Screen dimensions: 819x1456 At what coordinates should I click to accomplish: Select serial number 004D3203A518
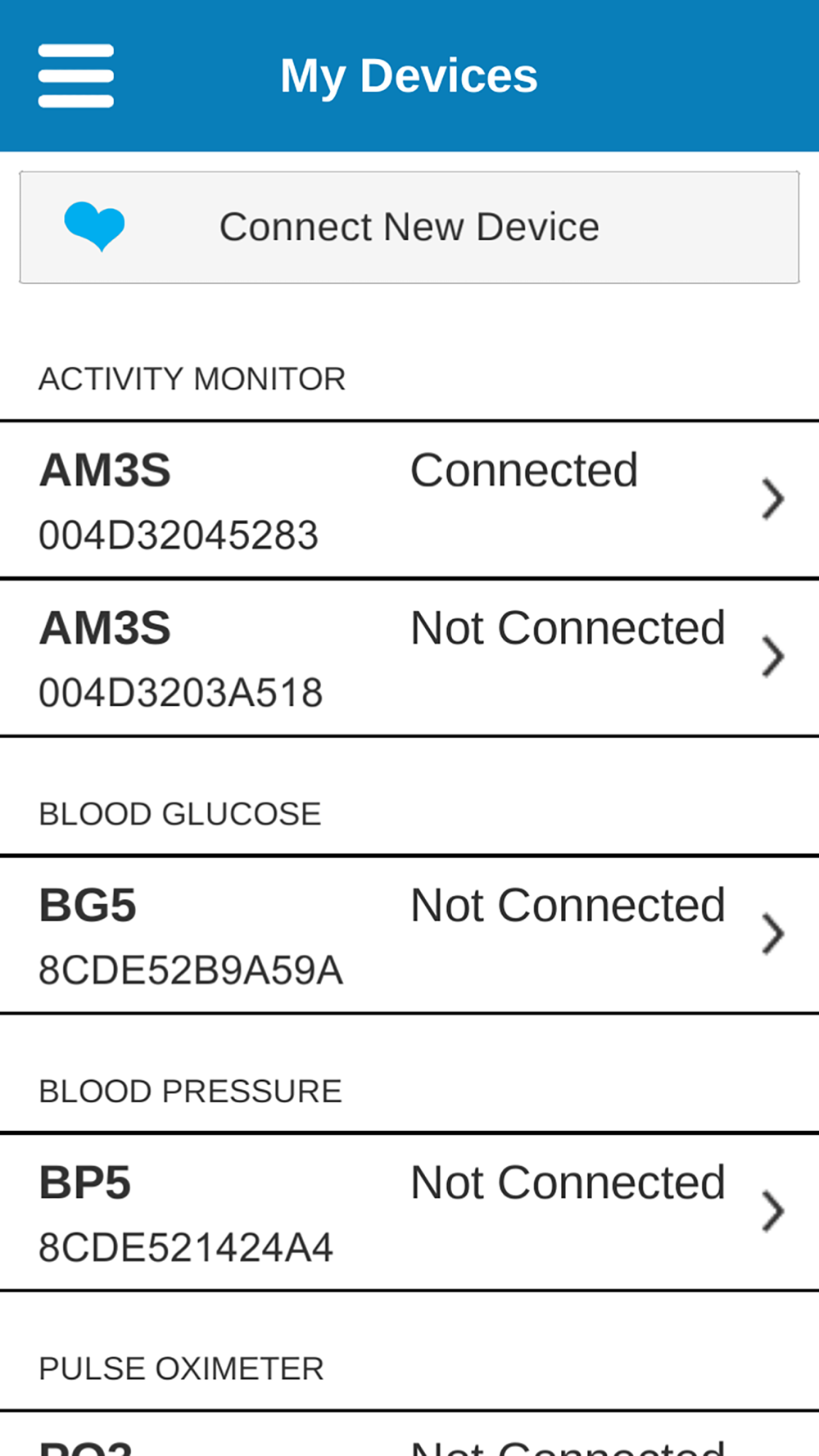pos(180,693)
